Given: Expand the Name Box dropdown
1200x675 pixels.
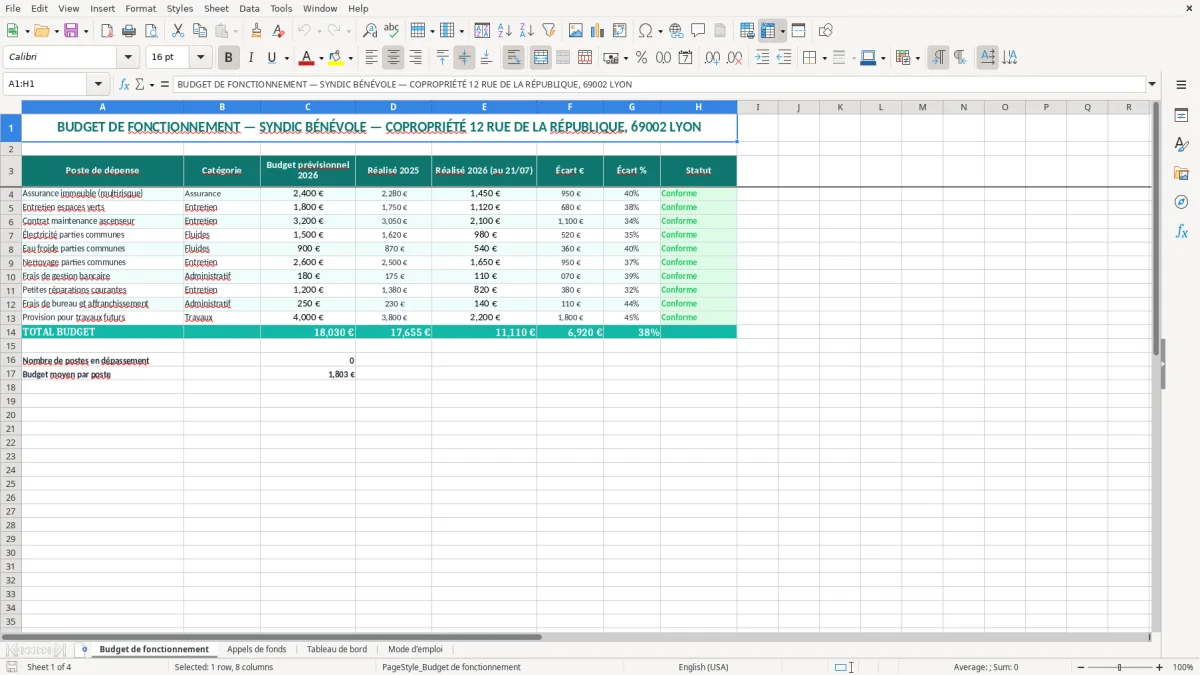Looking at the screenshot, I should click(x=98, y=85).
